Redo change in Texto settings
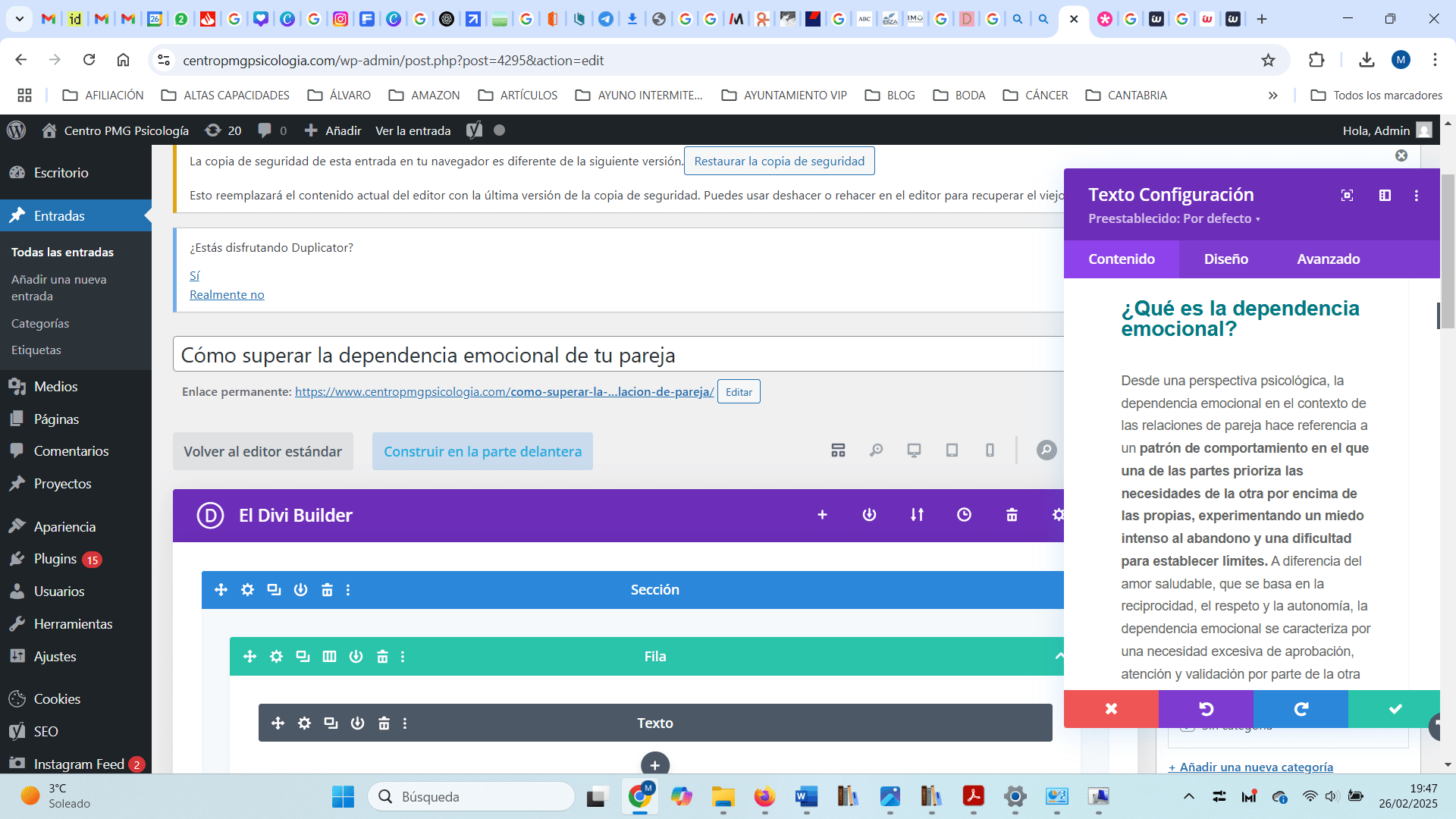The height and width of the screenshot is (819, 1456). tap(1301, 709)
